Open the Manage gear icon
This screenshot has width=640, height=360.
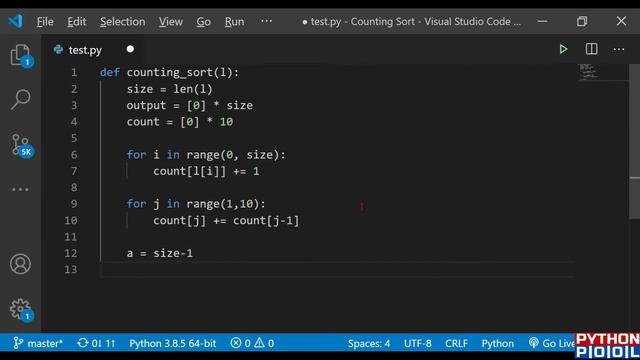coord(20,309)
